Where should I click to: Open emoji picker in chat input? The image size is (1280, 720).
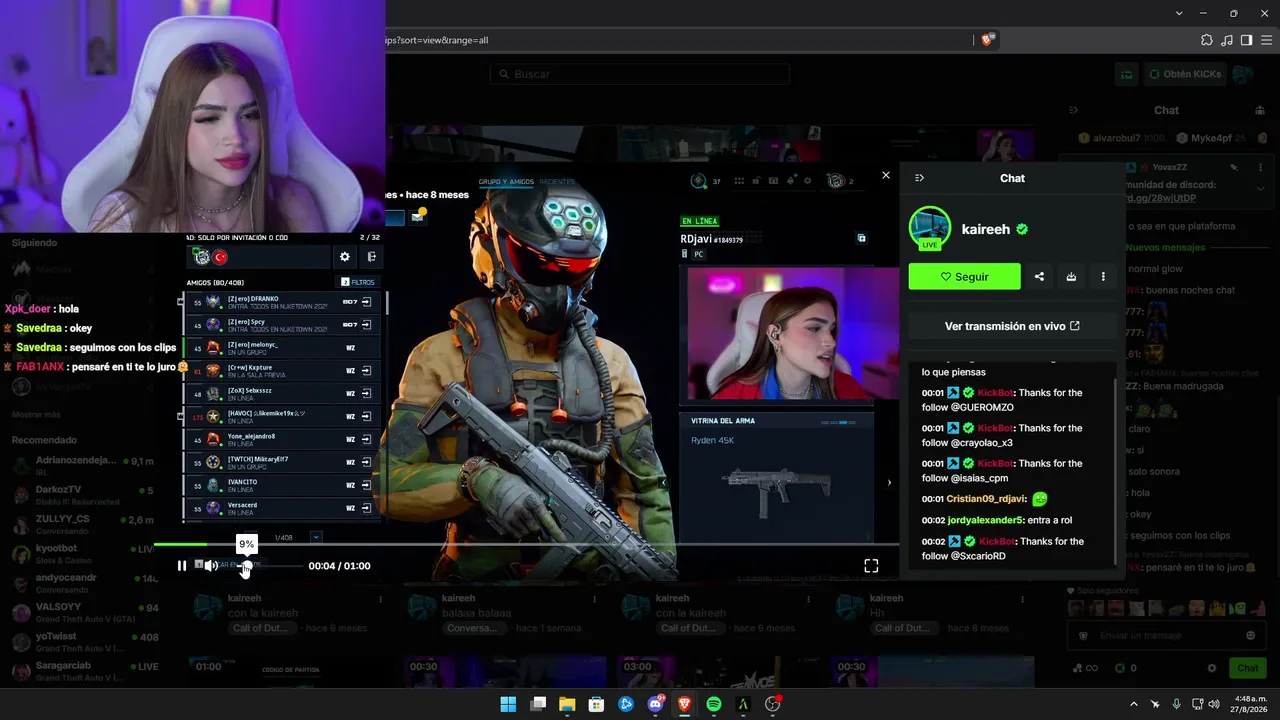coord(1250,636)
